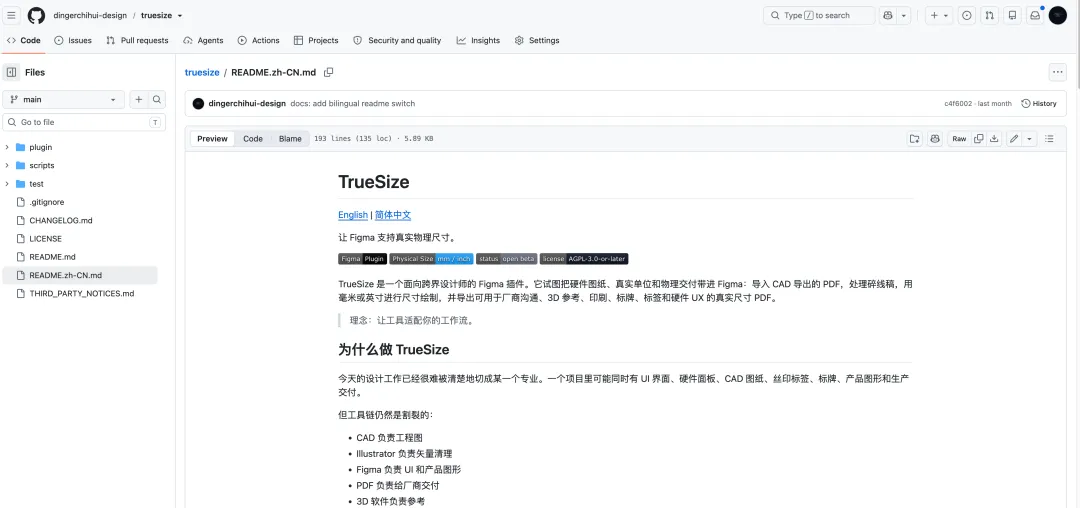The width and height of the screenshot is (1080, 508).
Task: Expand the plugin folder
Action: [7, 147]
